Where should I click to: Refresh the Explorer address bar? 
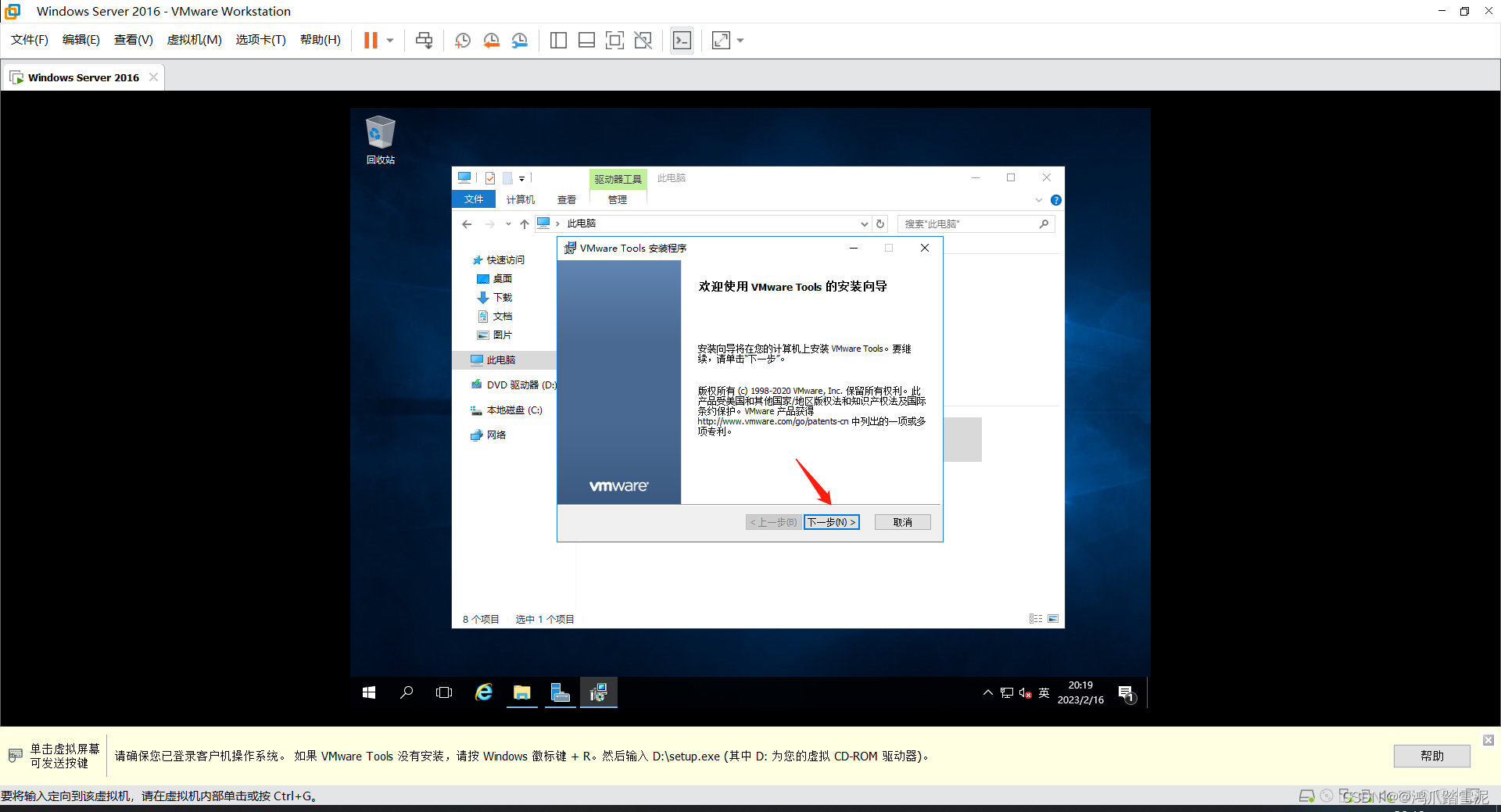pyautogui.click(x=880, y=224)
